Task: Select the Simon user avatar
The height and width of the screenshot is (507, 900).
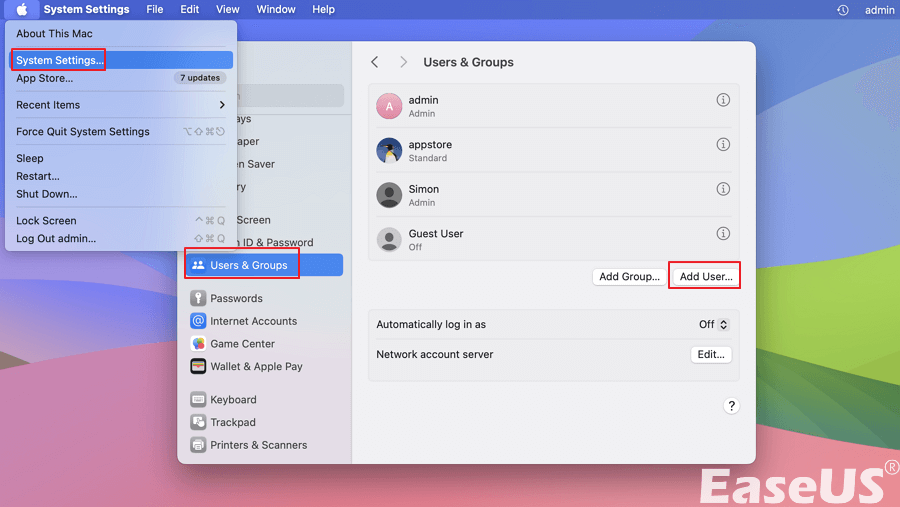Action: (389, 195)
